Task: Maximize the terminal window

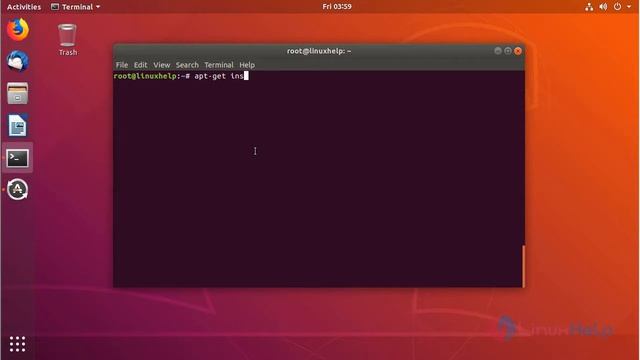Action: [x=508, y=51]
